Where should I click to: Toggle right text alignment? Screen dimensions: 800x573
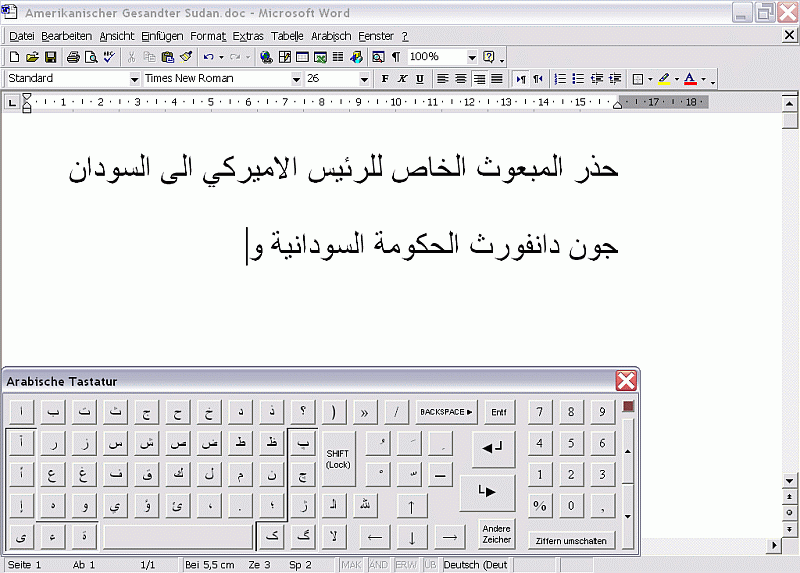click(479, 79)
